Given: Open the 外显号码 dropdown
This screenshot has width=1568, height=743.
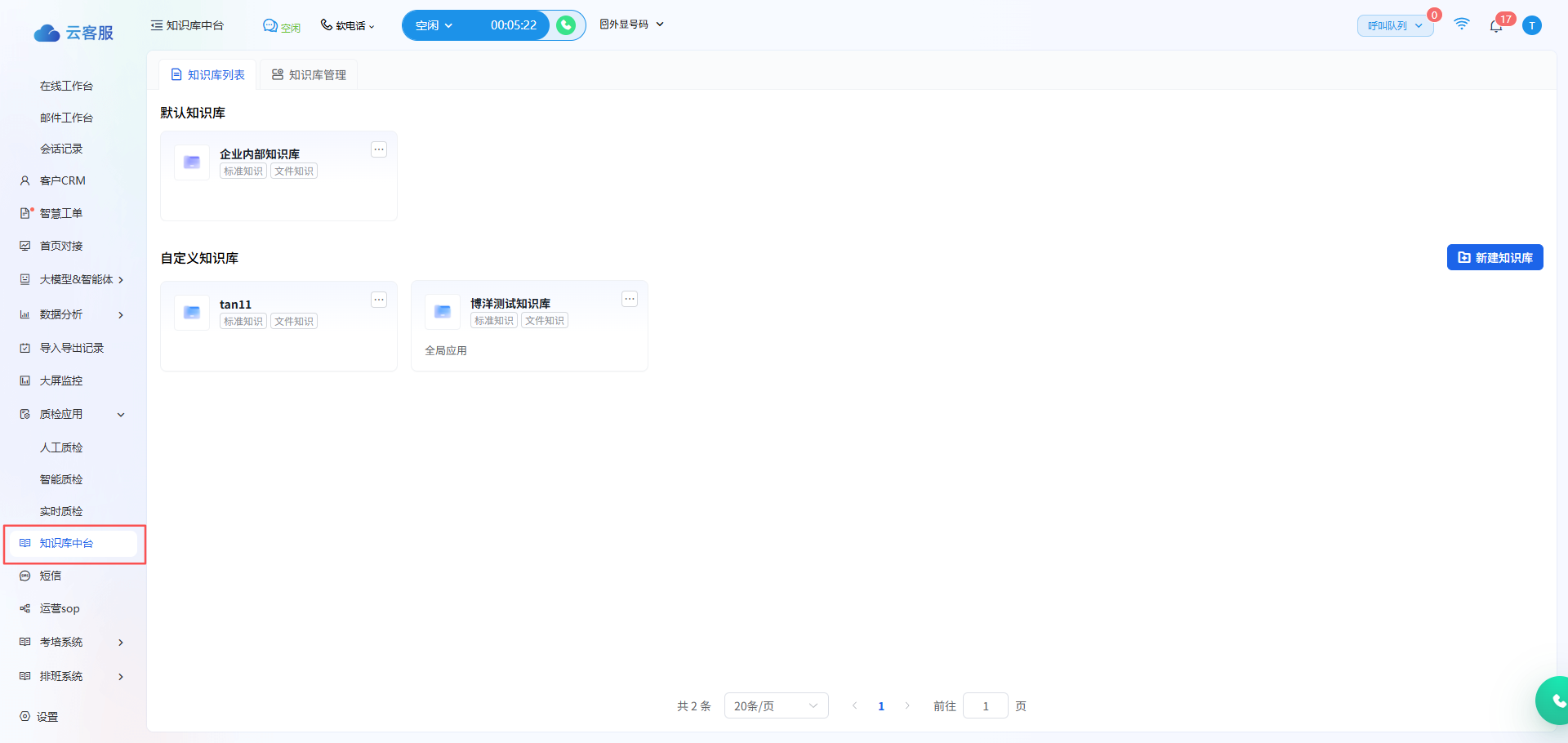Looking at the screenshot, I should point(631,24).
